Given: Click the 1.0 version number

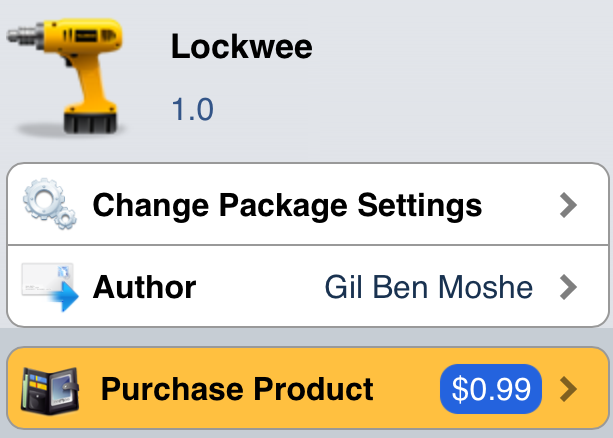Looking at the screenshot, I should [x=192, y=108].
